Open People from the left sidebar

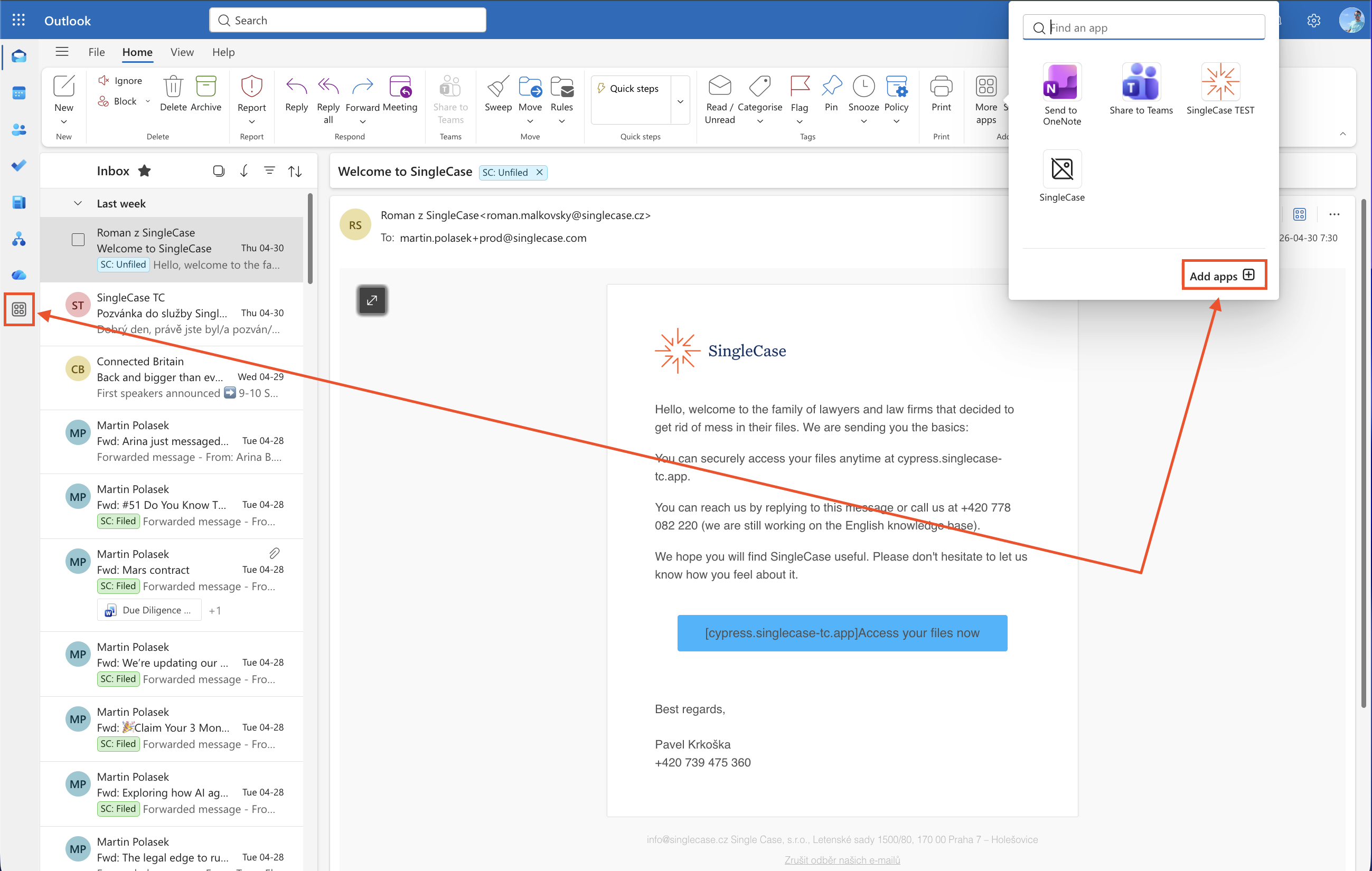tap(19, 129)
